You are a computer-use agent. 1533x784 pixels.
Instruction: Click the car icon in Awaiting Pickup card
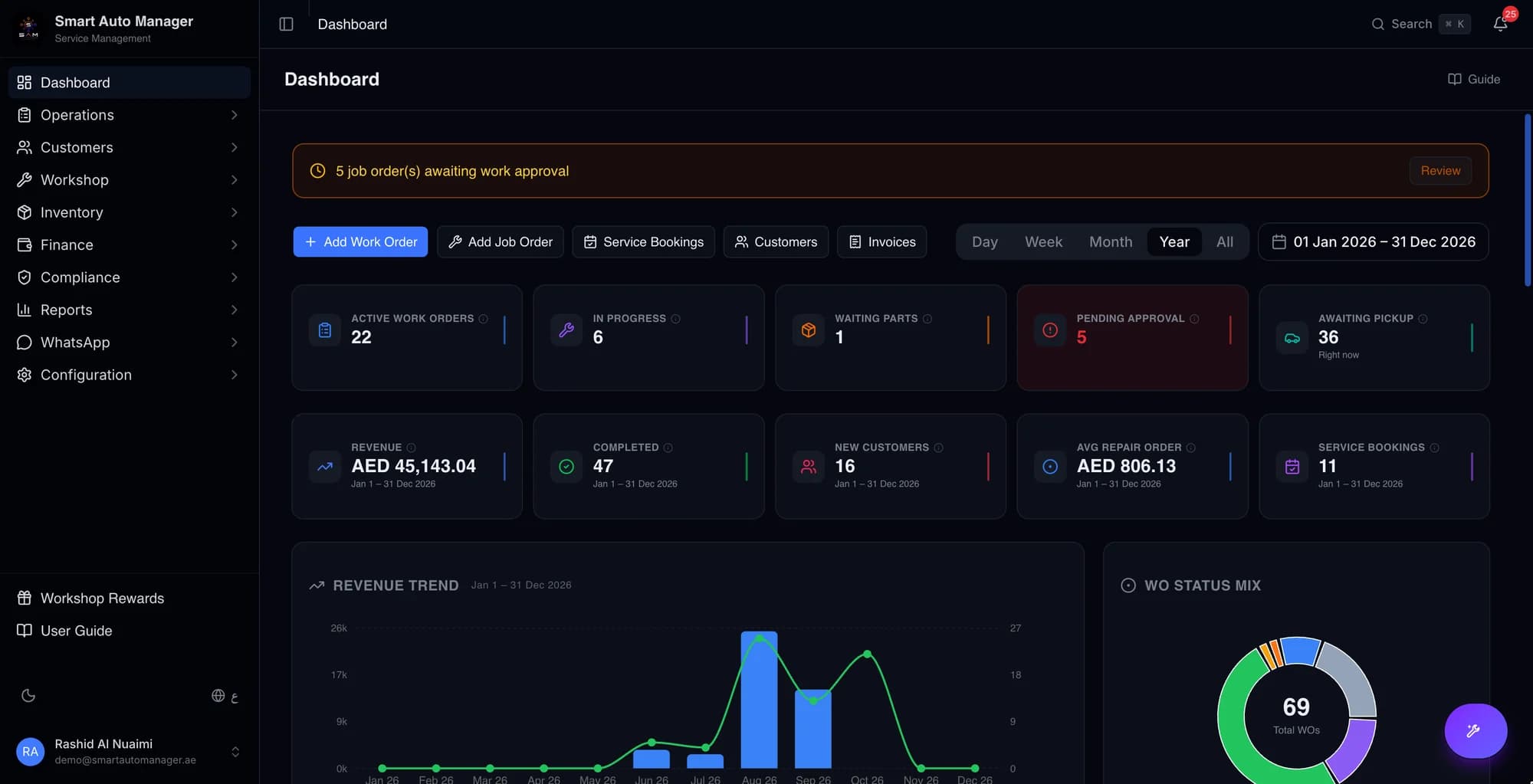[x=1292, y=338]
